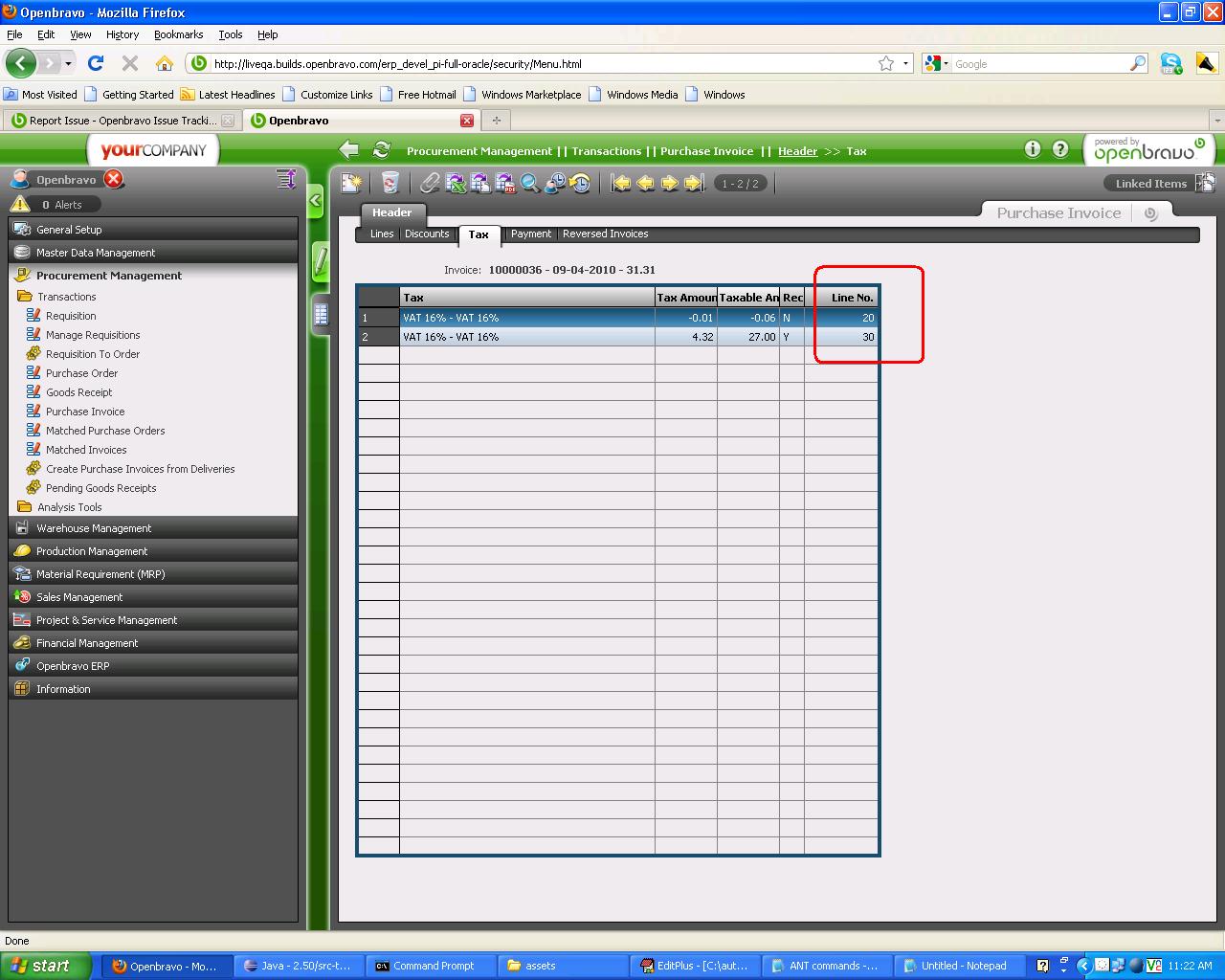Click the New Record toolbar icon
The width and height of the screenshot is (1225, 980).
click(x=351, y=183)
